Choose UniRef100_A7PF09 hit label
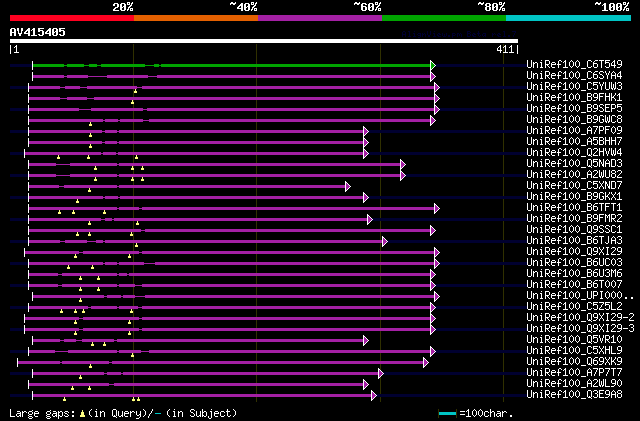Screen dimensions: 640x421 pyautogui.click(x=574, y=131)
